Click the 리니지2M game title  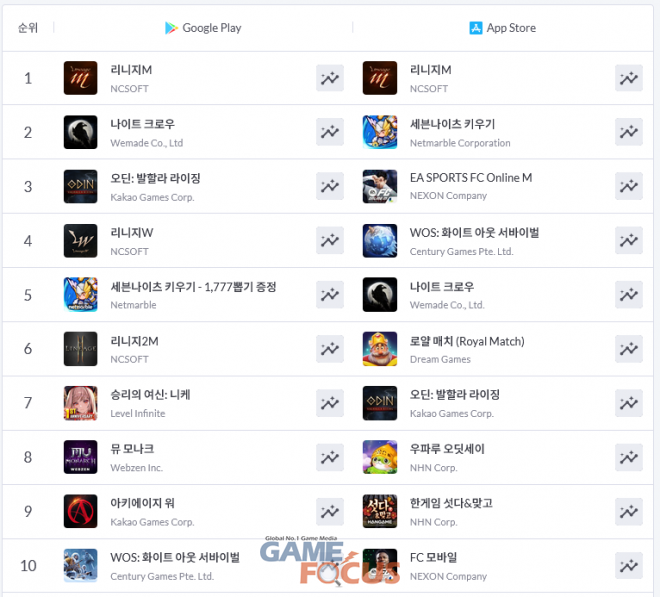click(x=134, y=341)
